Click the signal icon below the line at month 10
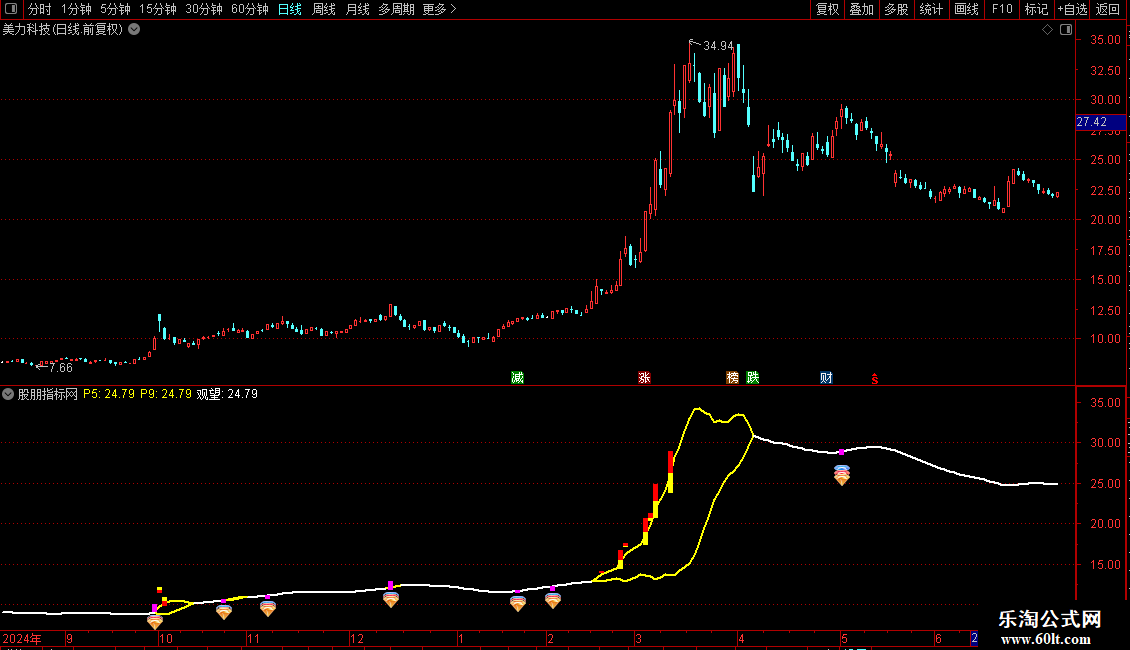 155,621
